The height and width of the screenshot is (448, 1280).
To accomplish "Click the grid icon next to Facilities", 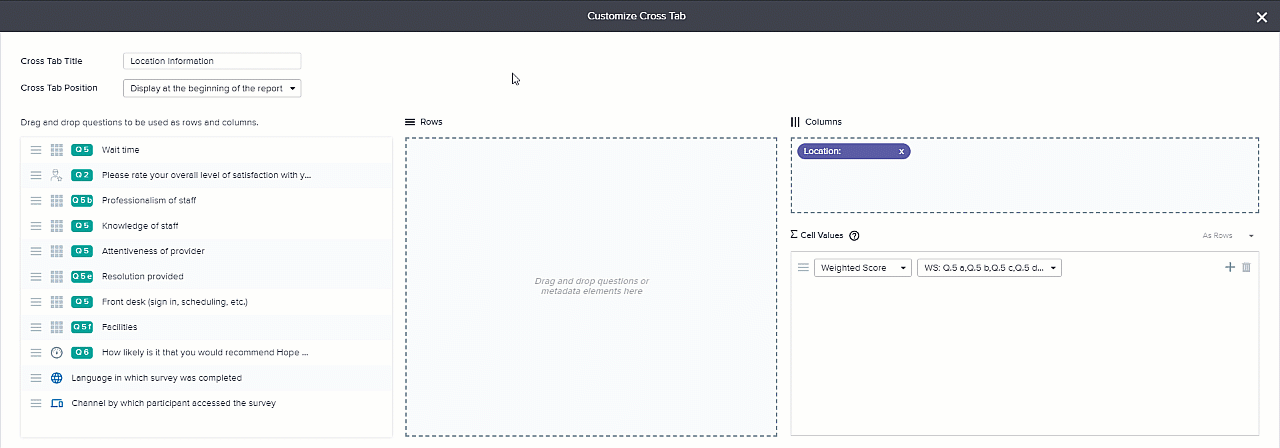I will [x=57, y=327].
